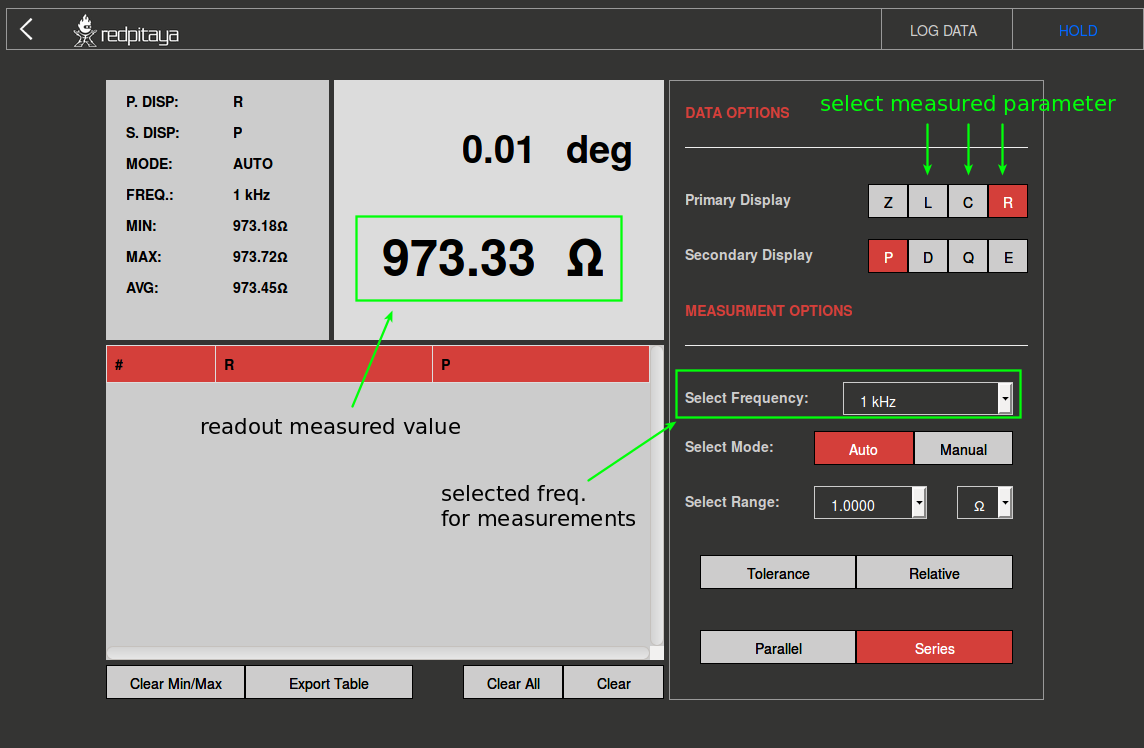Image resolution: width=1144 pixels, height=748 pixels.
Task: Set secondary display to D
Action: point(928,256)
